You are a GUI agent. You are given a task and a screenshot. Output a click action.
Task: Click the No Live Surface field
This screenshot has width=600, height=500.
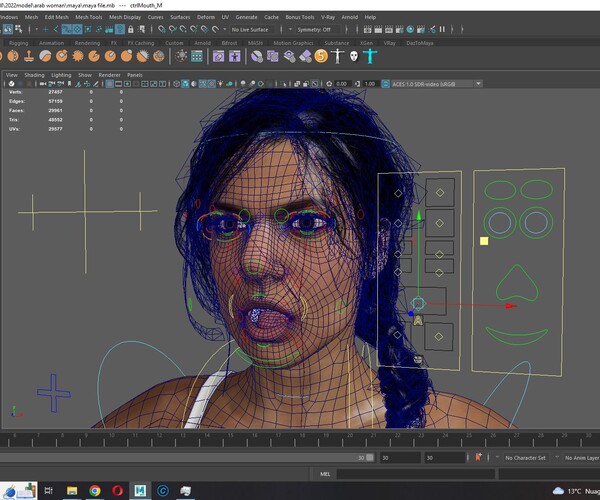tap(250, 29)
